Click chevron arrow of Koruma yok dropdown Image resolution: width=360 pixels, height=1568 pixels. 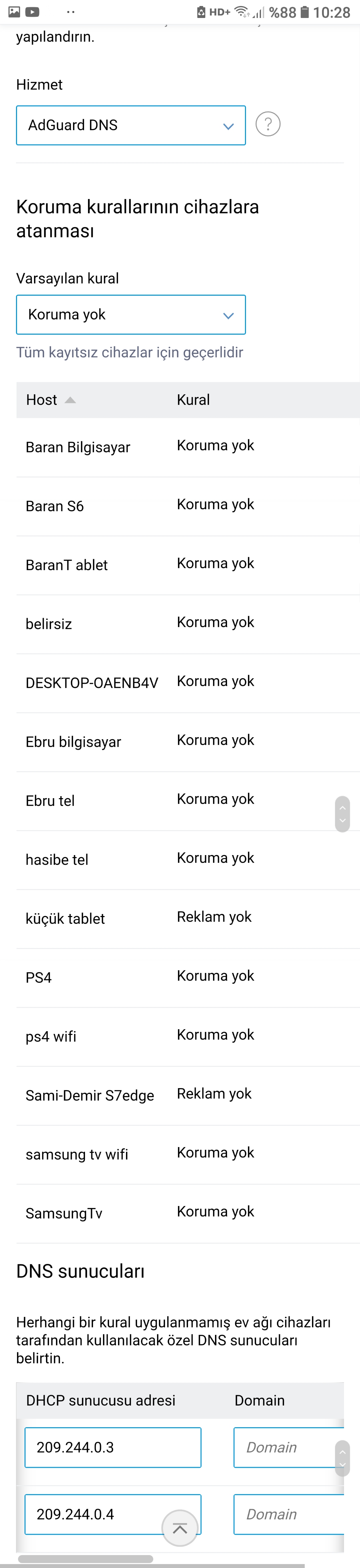point(228,315)
